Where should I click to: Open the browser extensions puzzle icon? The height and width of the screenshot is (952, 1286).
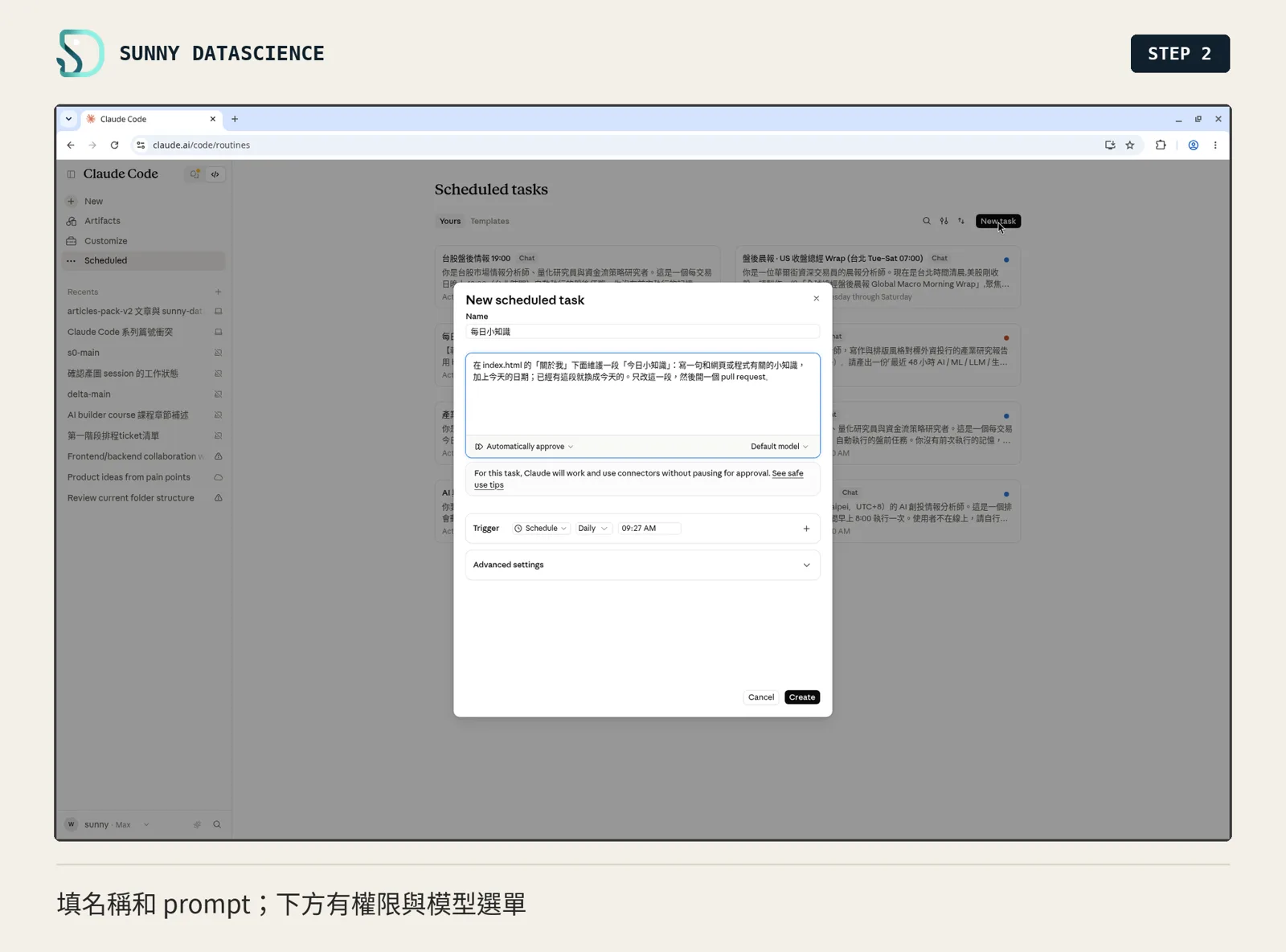click(1161, 145)
